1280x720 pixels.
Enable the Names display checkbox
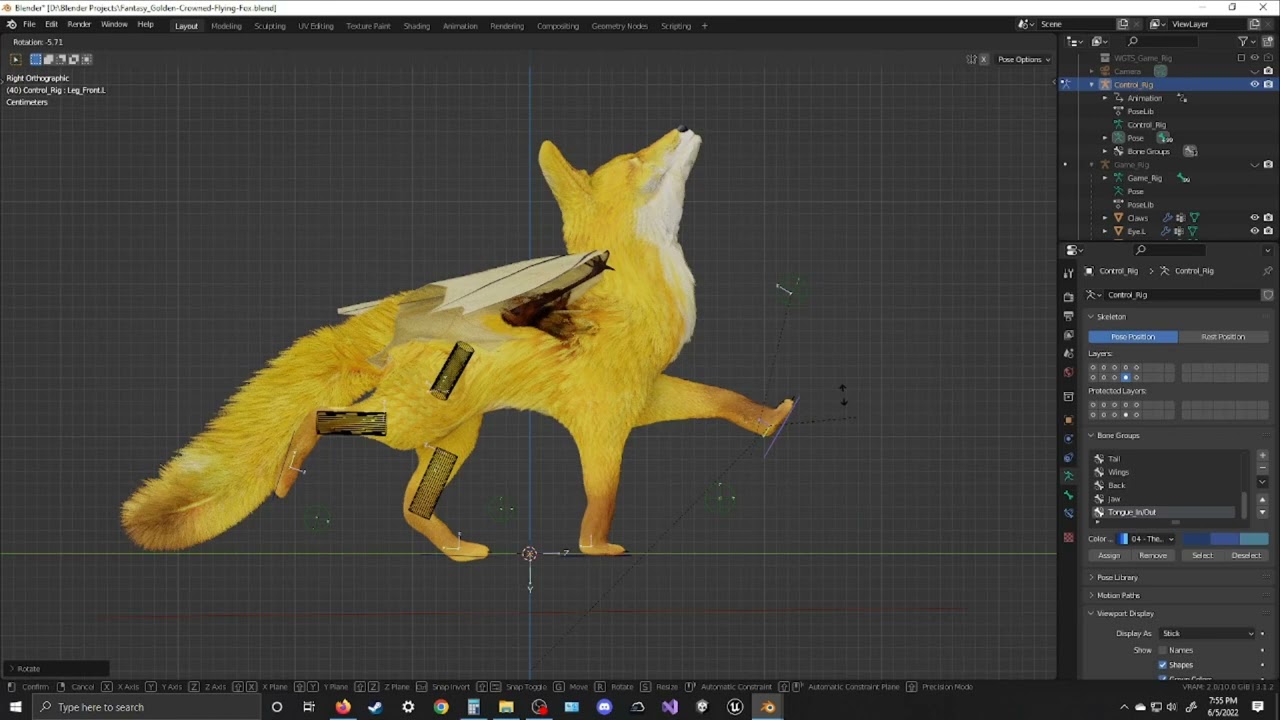click(1163, 650)
